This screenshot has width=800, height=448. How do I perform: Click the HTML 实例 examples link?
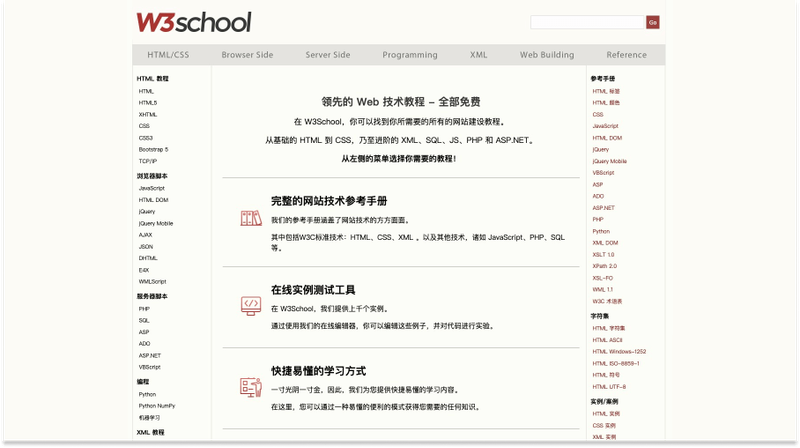[x=606, y=414]
